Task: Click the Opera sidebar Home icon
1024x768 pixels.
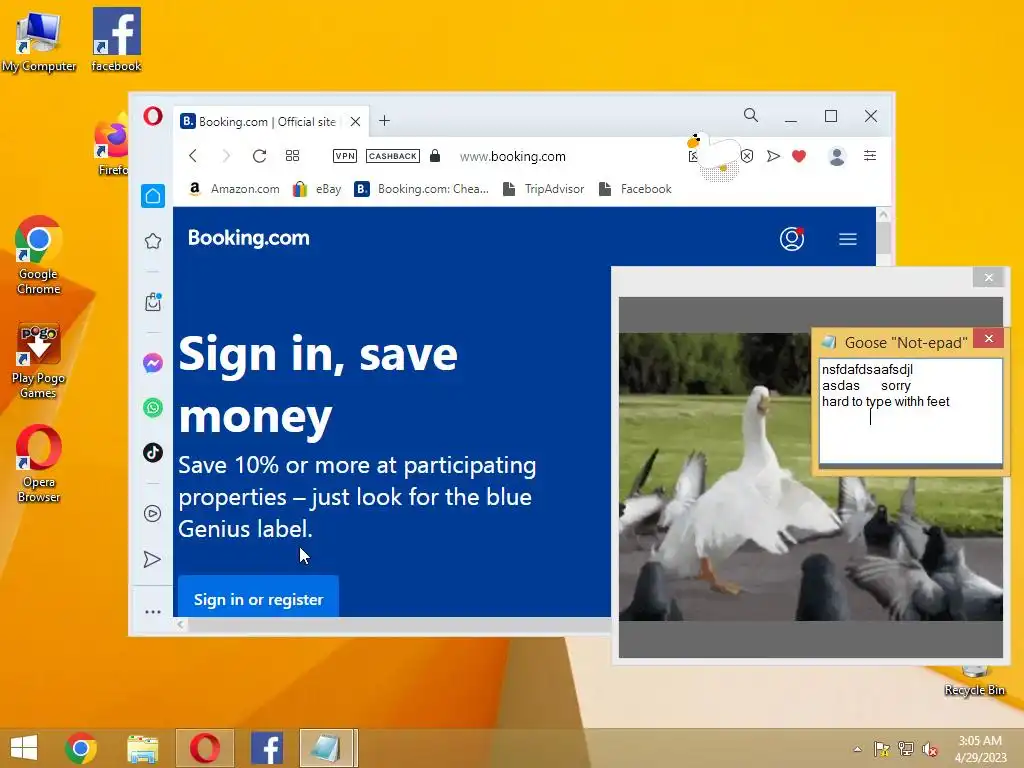Action: tap(153, 196)
